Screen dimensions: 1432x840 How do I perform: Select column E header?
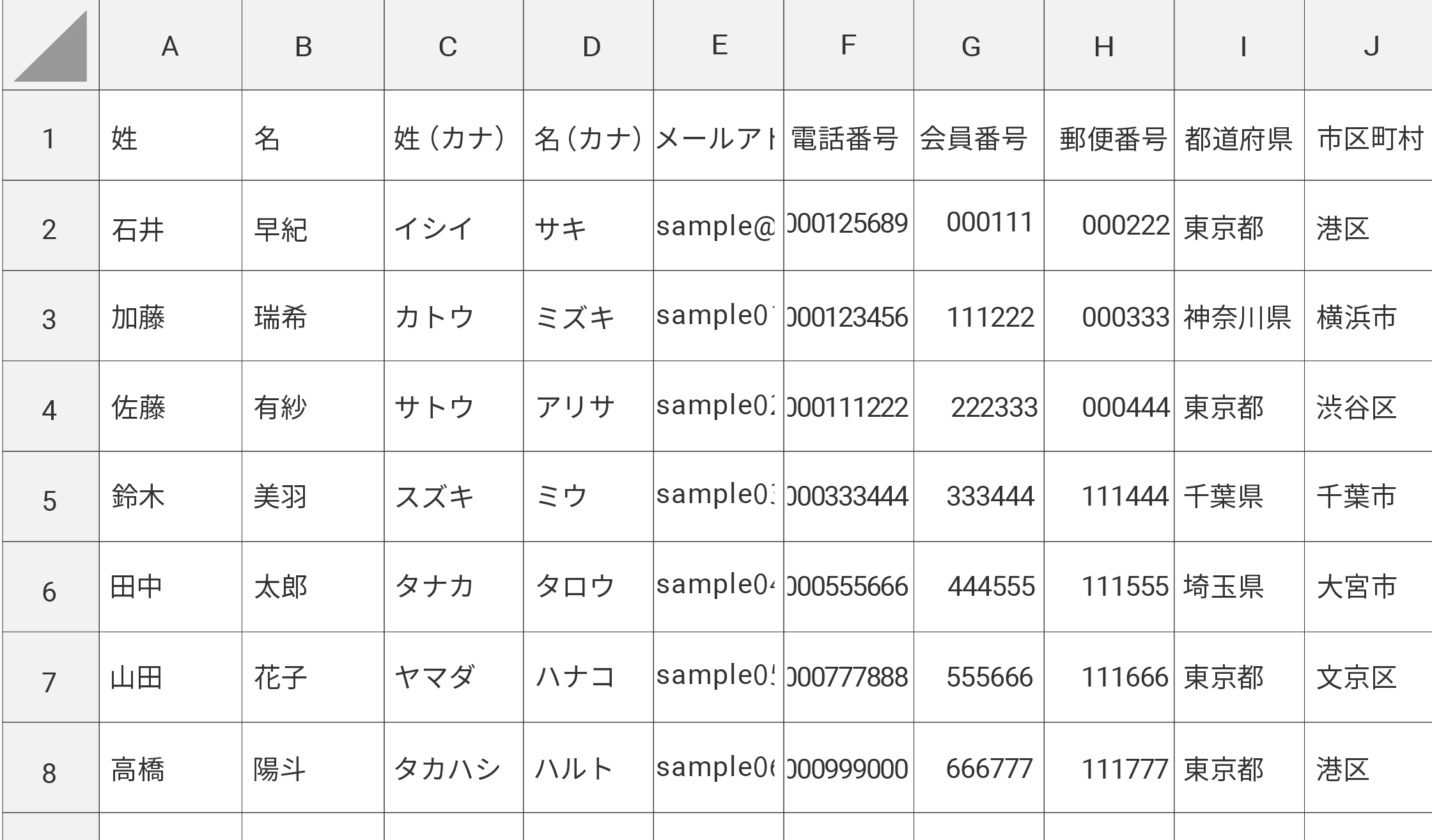pos(719,46)
